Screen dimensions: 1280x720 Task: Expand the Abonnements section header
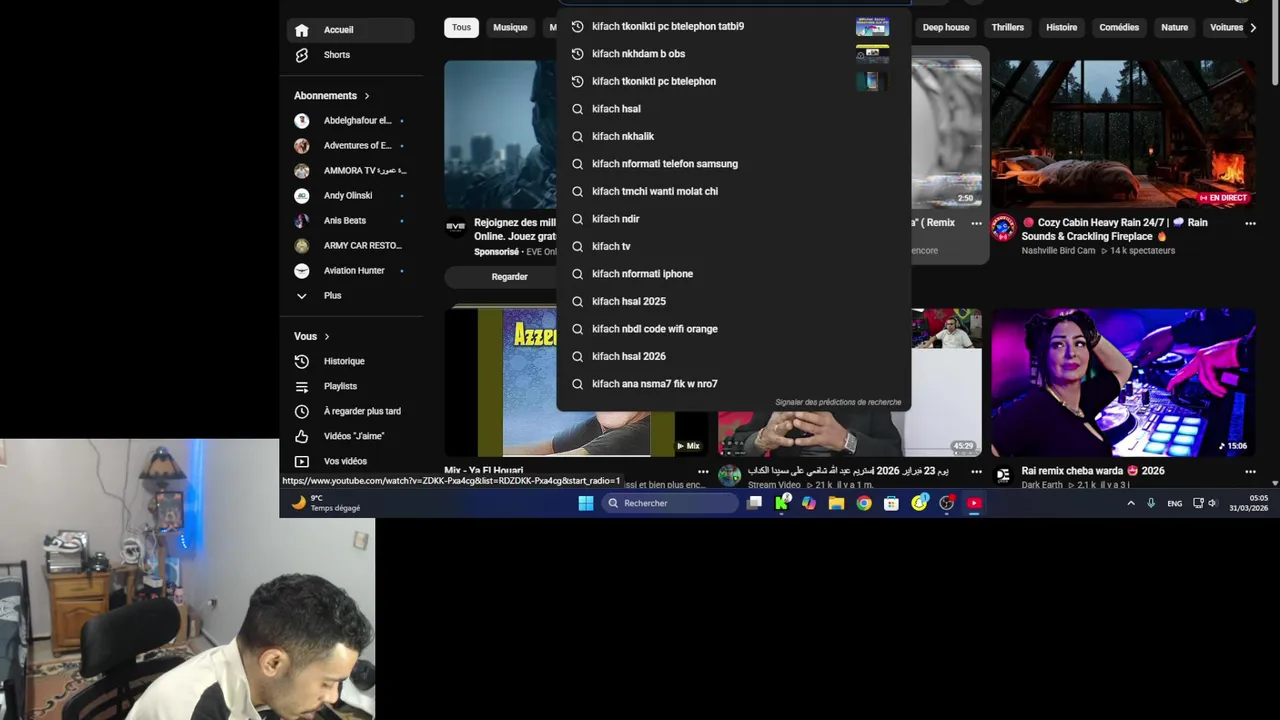[332, 96]
